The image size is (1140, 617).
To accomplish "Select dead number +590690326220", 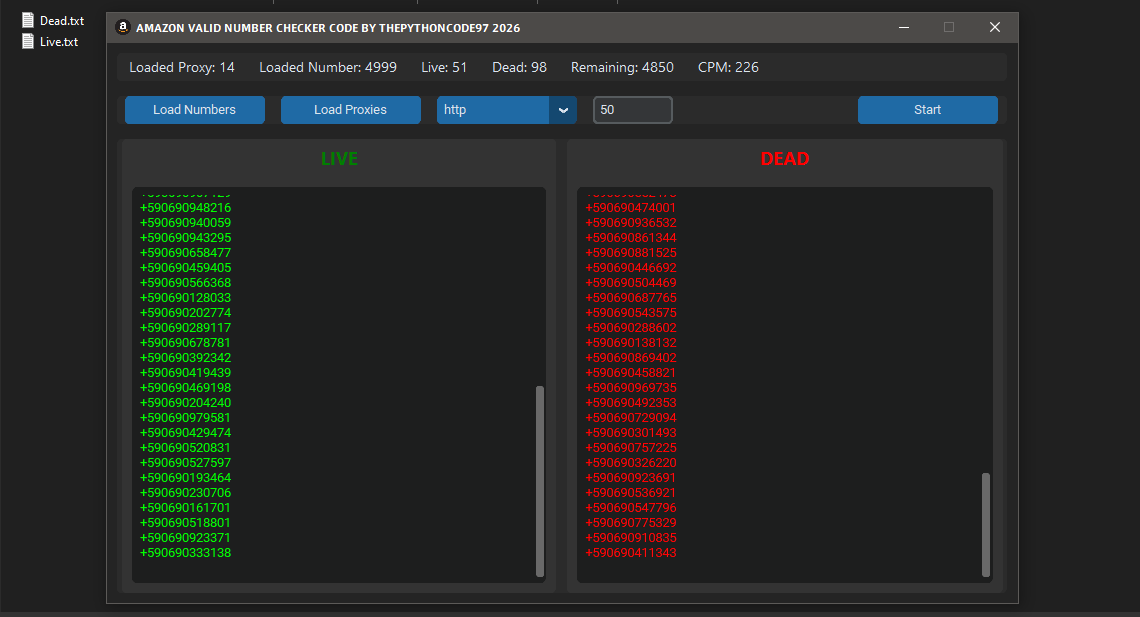I will 631,463.
